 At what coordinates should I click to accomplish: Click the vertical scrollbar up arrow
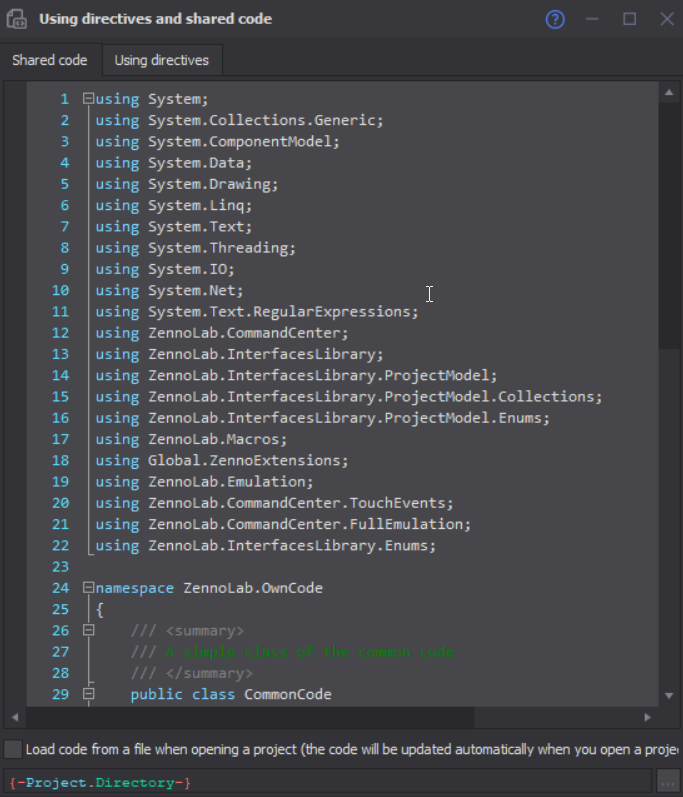coord(669,93)
